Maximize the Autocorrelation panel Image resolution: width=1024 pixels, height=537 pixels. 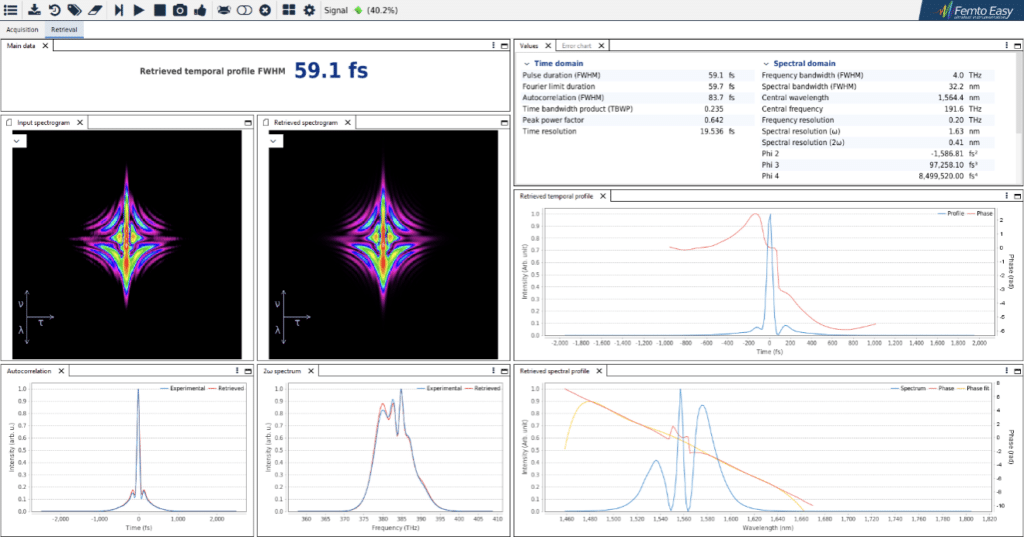248,371
